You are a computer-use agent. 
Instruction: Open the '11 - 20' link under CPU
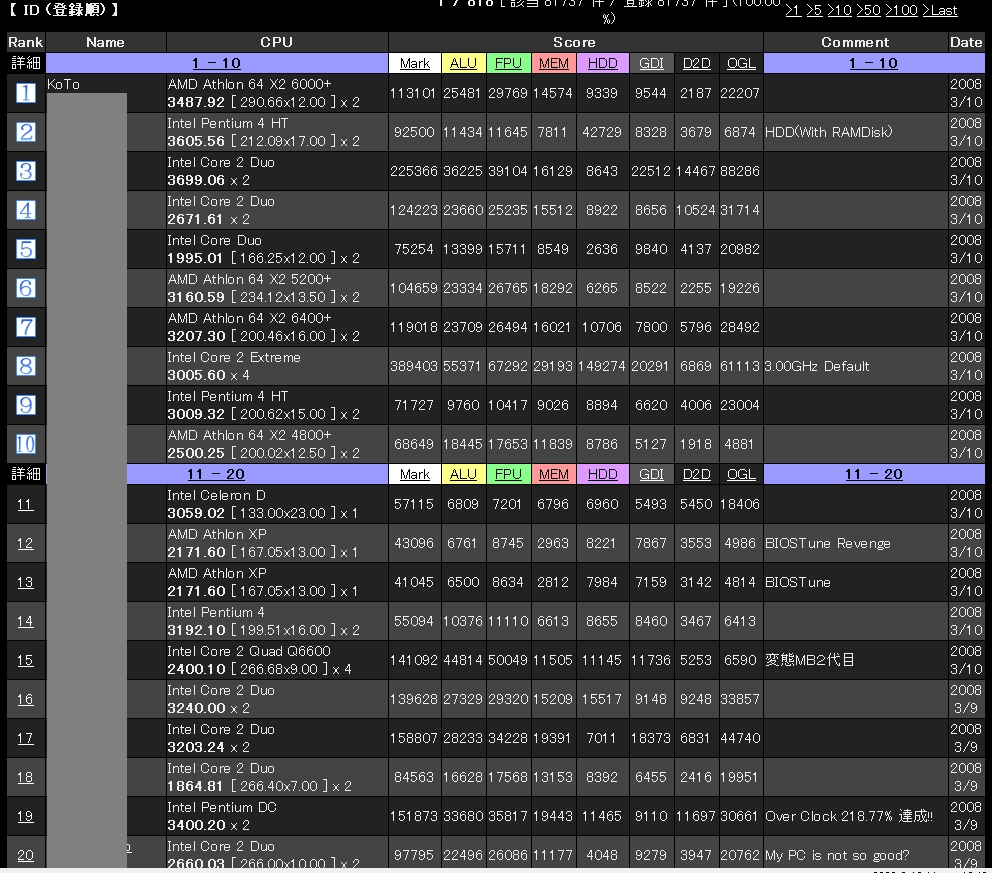click(x=216, y=474)
